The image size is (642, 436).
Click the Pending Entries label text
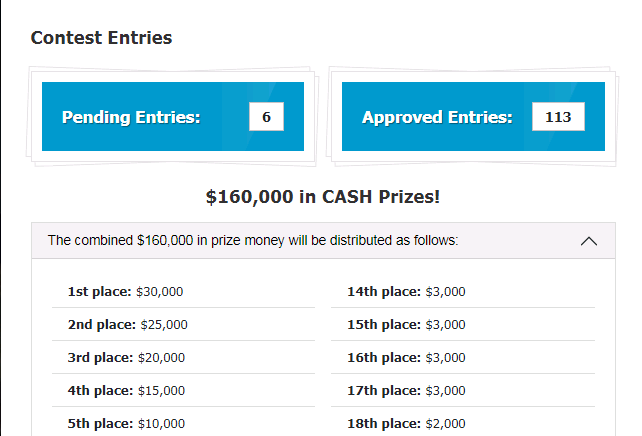131,117
